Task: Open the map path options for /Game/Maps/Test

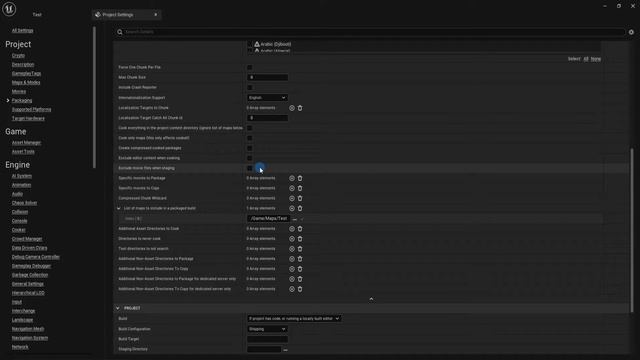Action: pyautogui.click(x=295, y=219)
